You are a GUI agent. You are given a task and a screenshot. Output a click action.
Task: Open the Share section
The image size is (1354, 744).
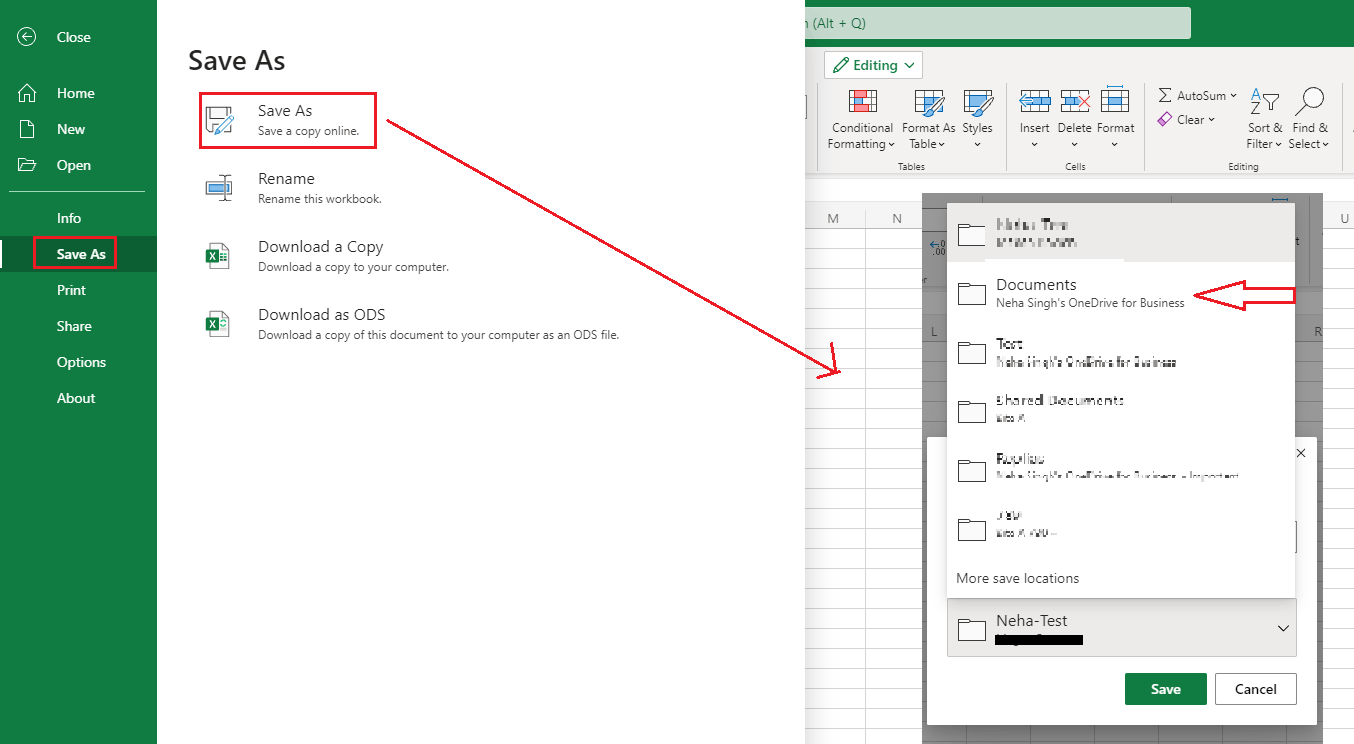coord(74,326)
